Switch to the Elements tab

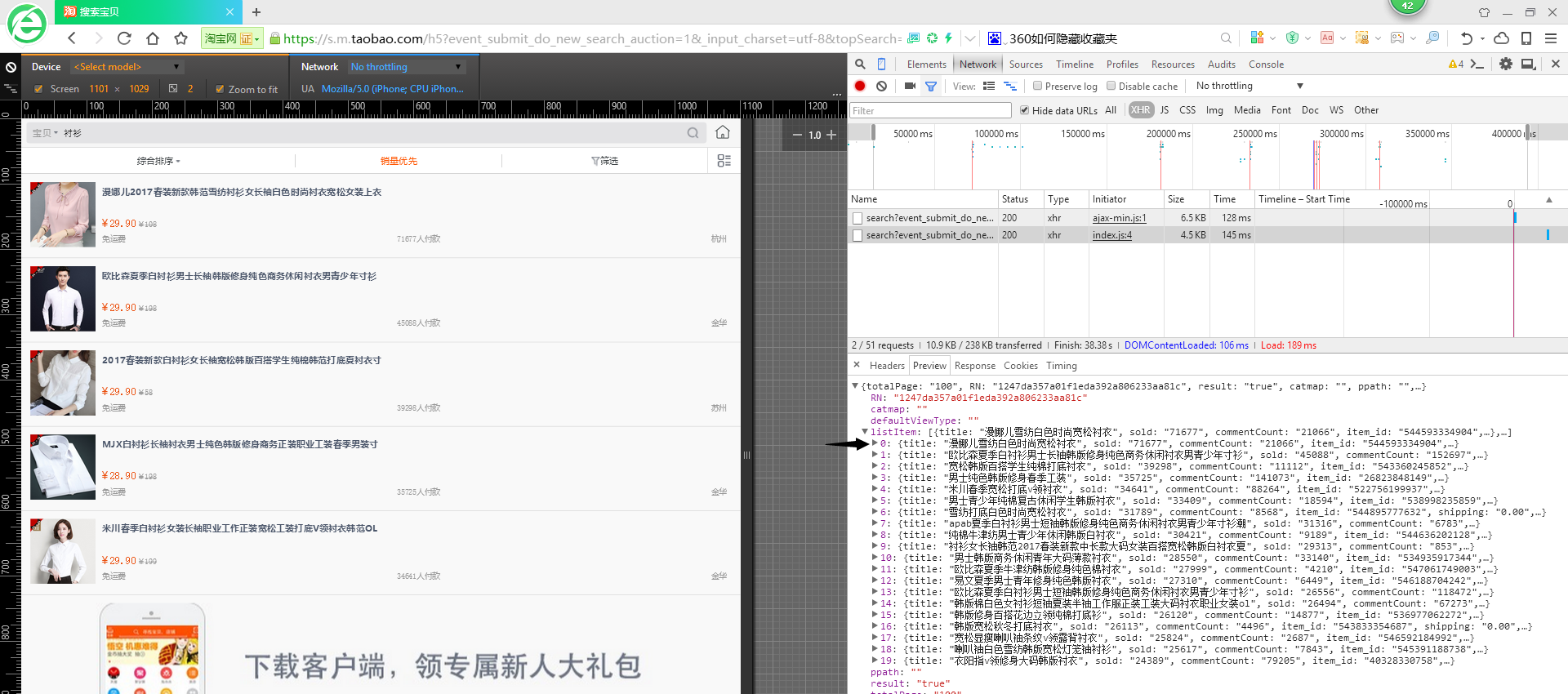tap(926, 65)
